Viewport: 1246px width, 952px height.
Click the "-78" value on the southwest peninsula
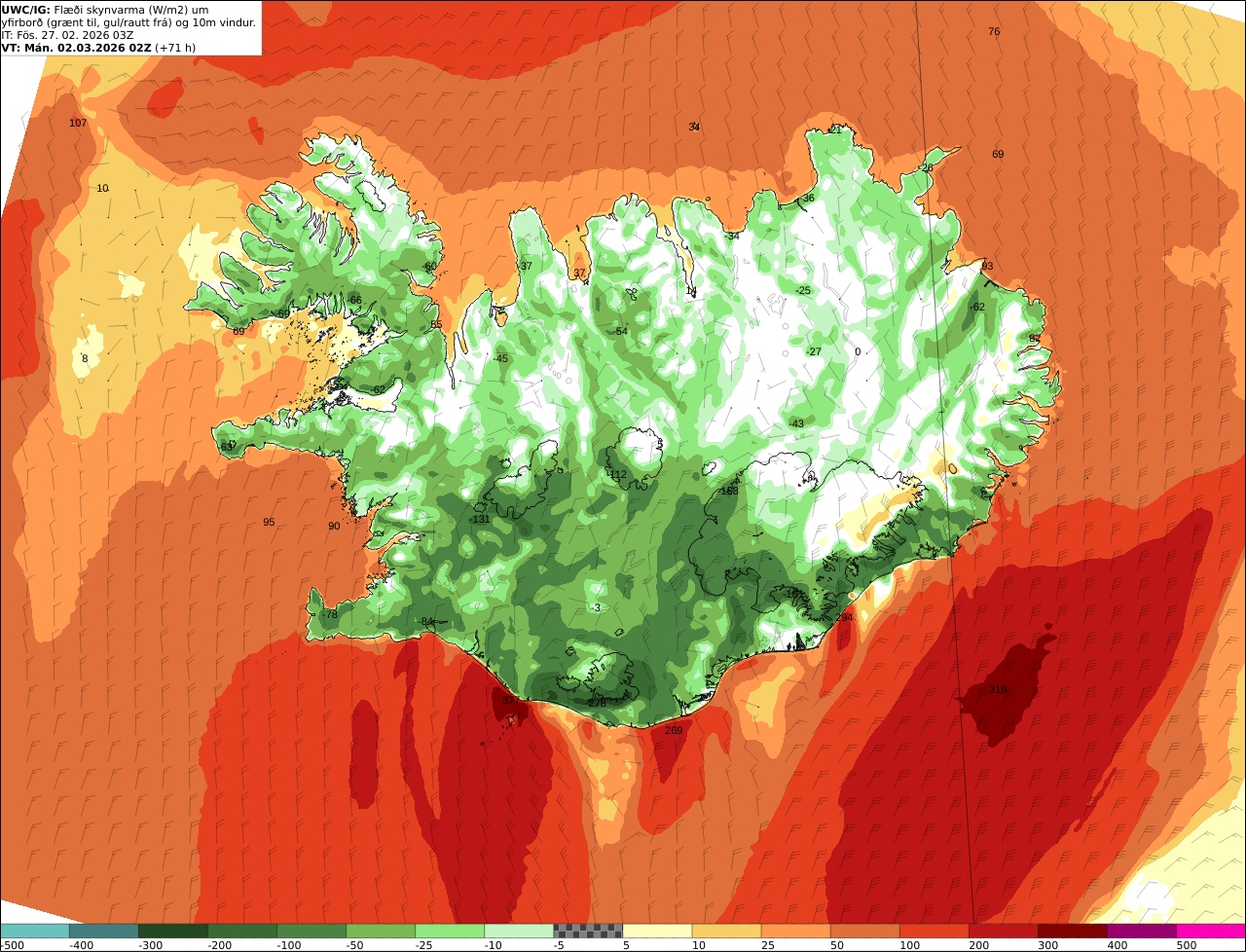[x=329, y=614]
